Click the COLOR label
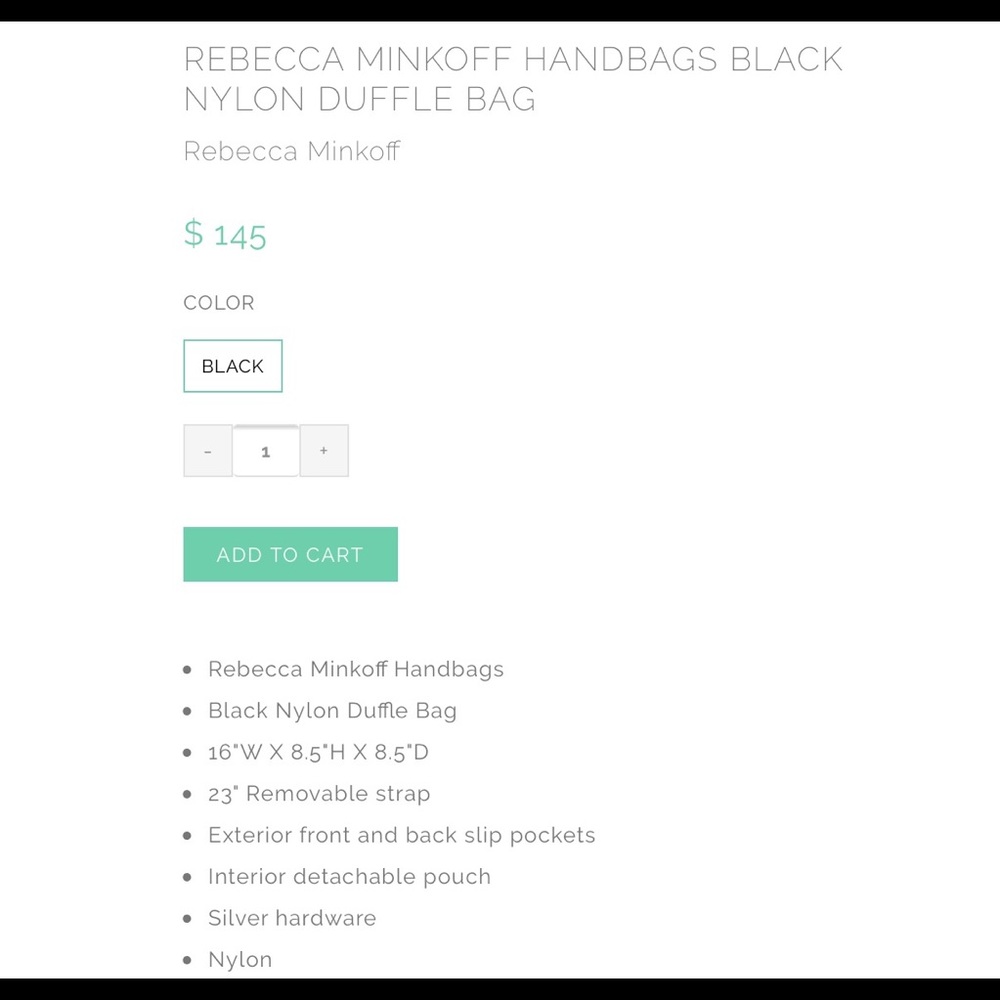The image size is (1000, 1000). click(x=219, y=303)
